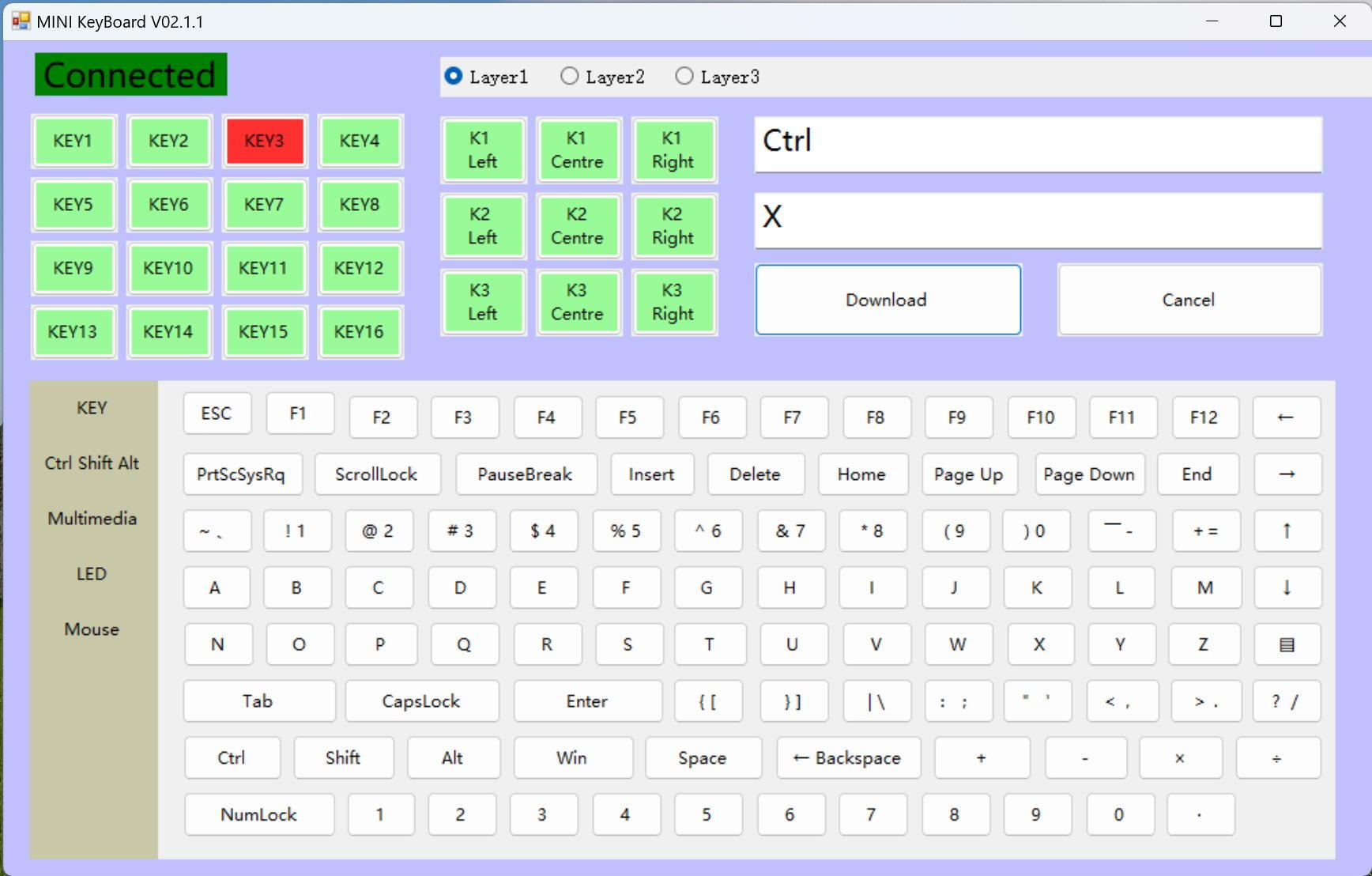Image resolution: width=1372 pixels, height=876 pixels.
Task: Click the KEY8 button
Action: 360,205
